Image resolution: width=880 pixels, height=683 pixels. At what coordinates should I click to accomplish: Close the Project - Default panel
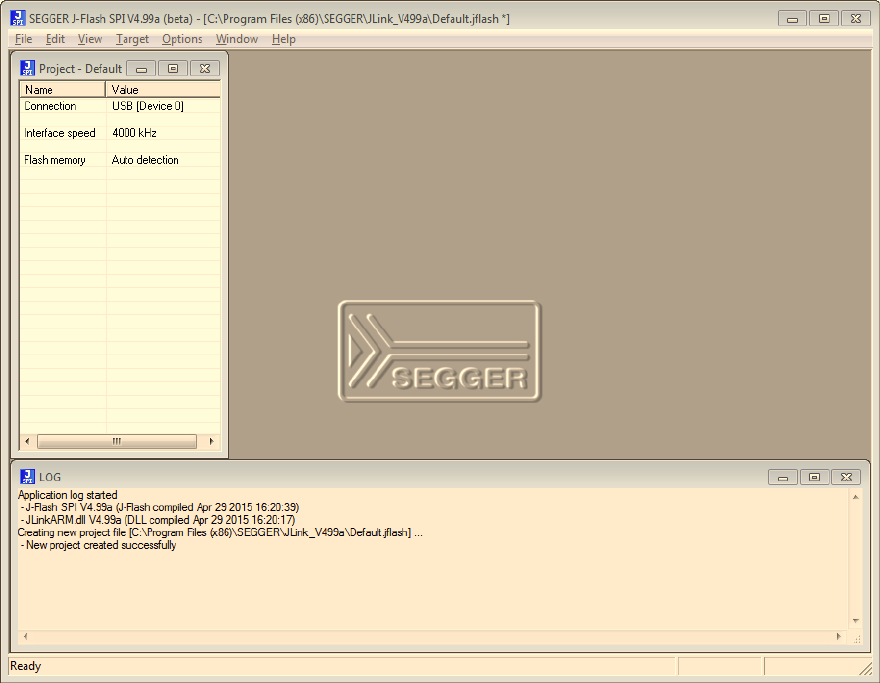pyautogui.click(x=205, y=68)
